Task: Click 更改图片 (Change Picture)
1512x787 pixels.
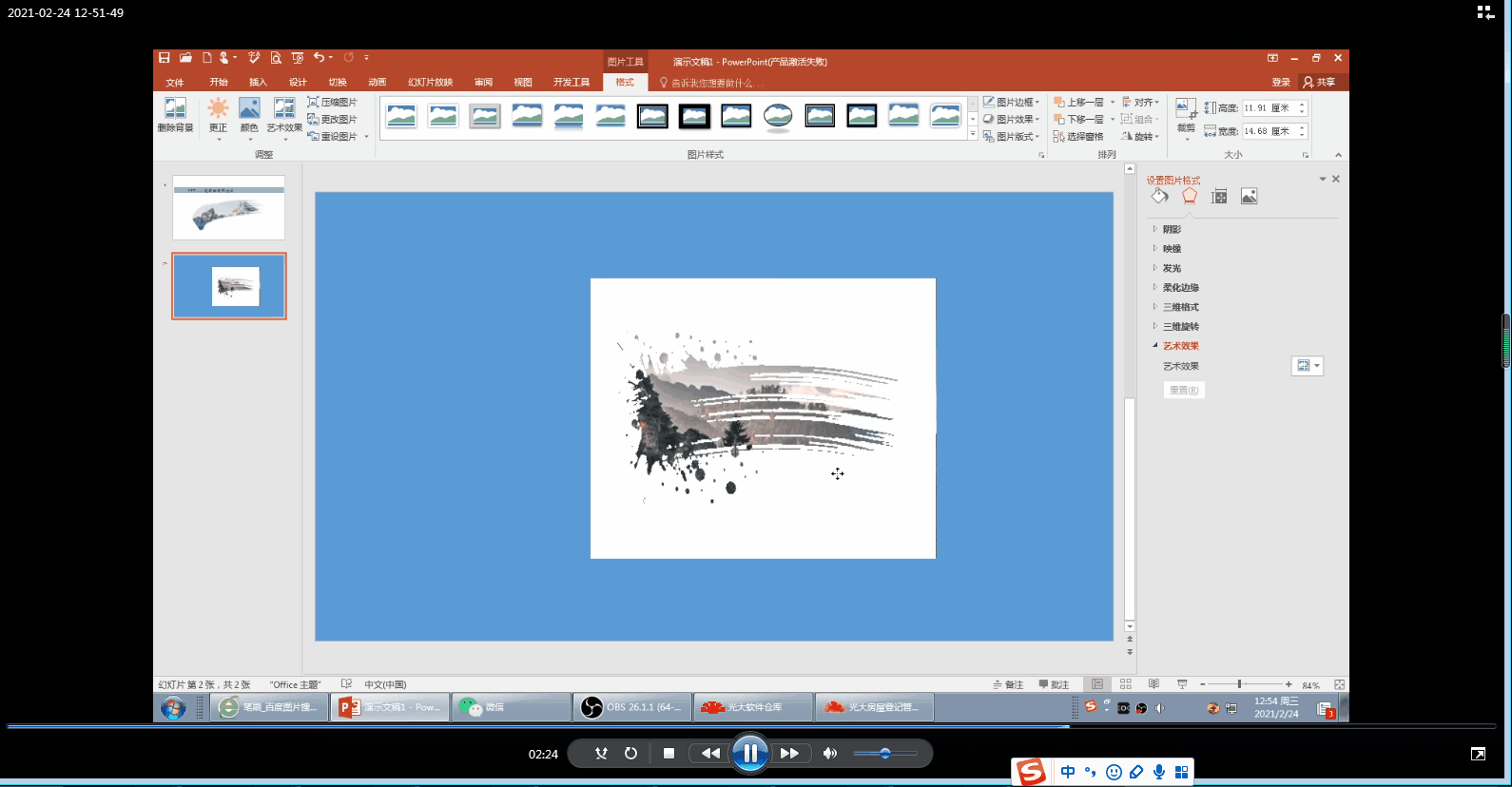Action: pos(333,119)
